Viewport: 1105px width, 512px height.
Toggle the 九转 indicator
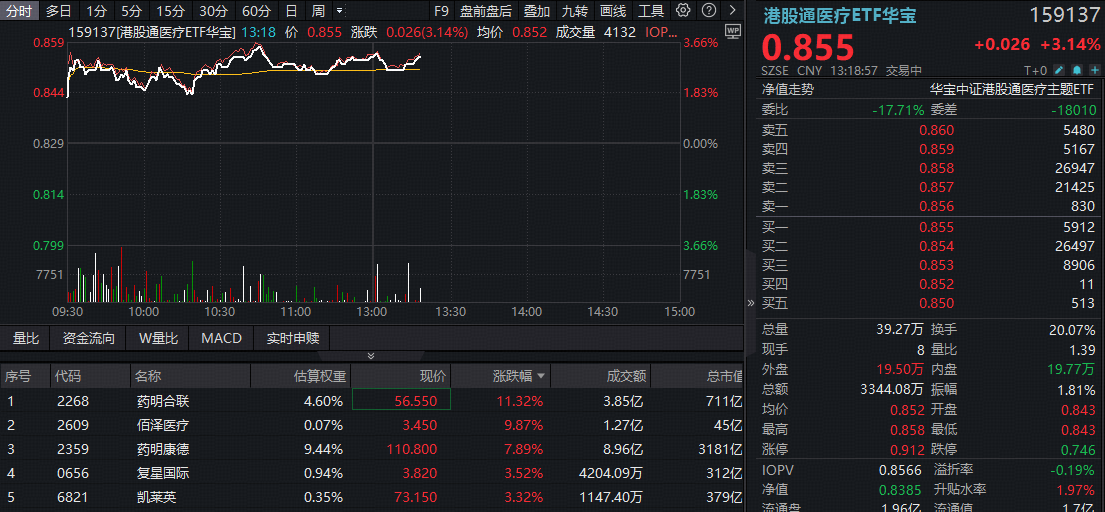coord(574,11)
